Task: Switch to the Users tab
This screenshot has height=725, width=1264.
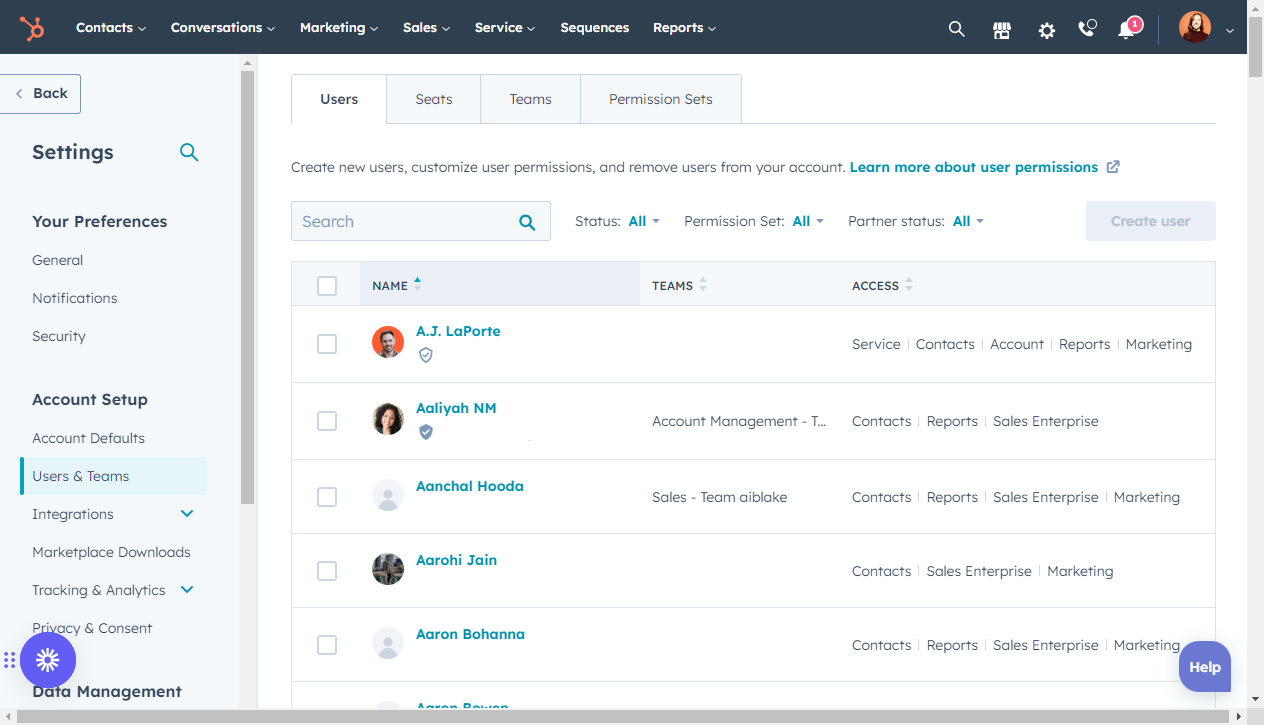Action: pos(339,99)
